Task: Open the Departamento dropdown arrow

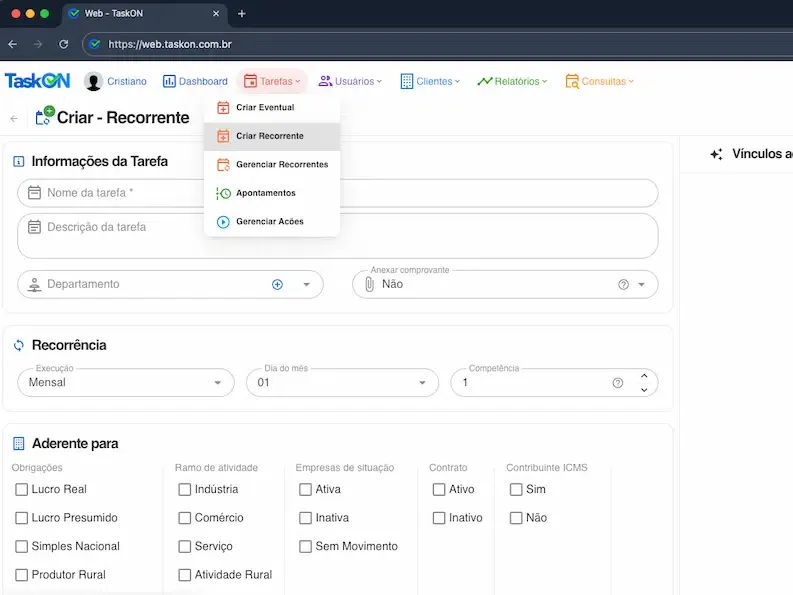Action: [306, 285]
